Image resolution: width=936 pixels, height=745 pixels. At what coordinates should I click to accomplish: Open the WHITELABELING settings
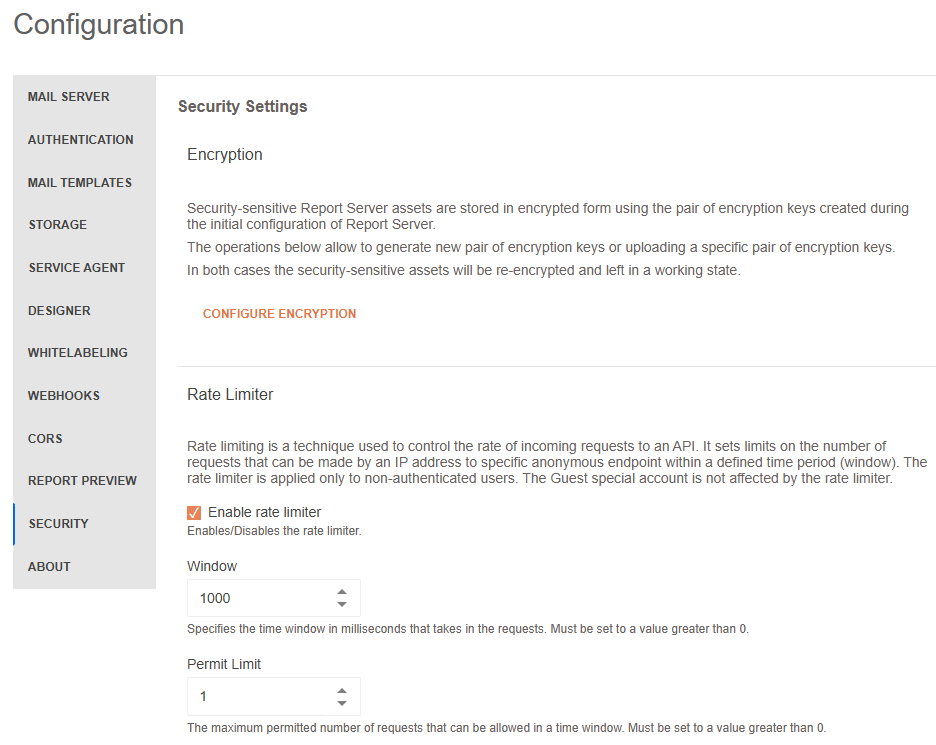tap(77, 352)
